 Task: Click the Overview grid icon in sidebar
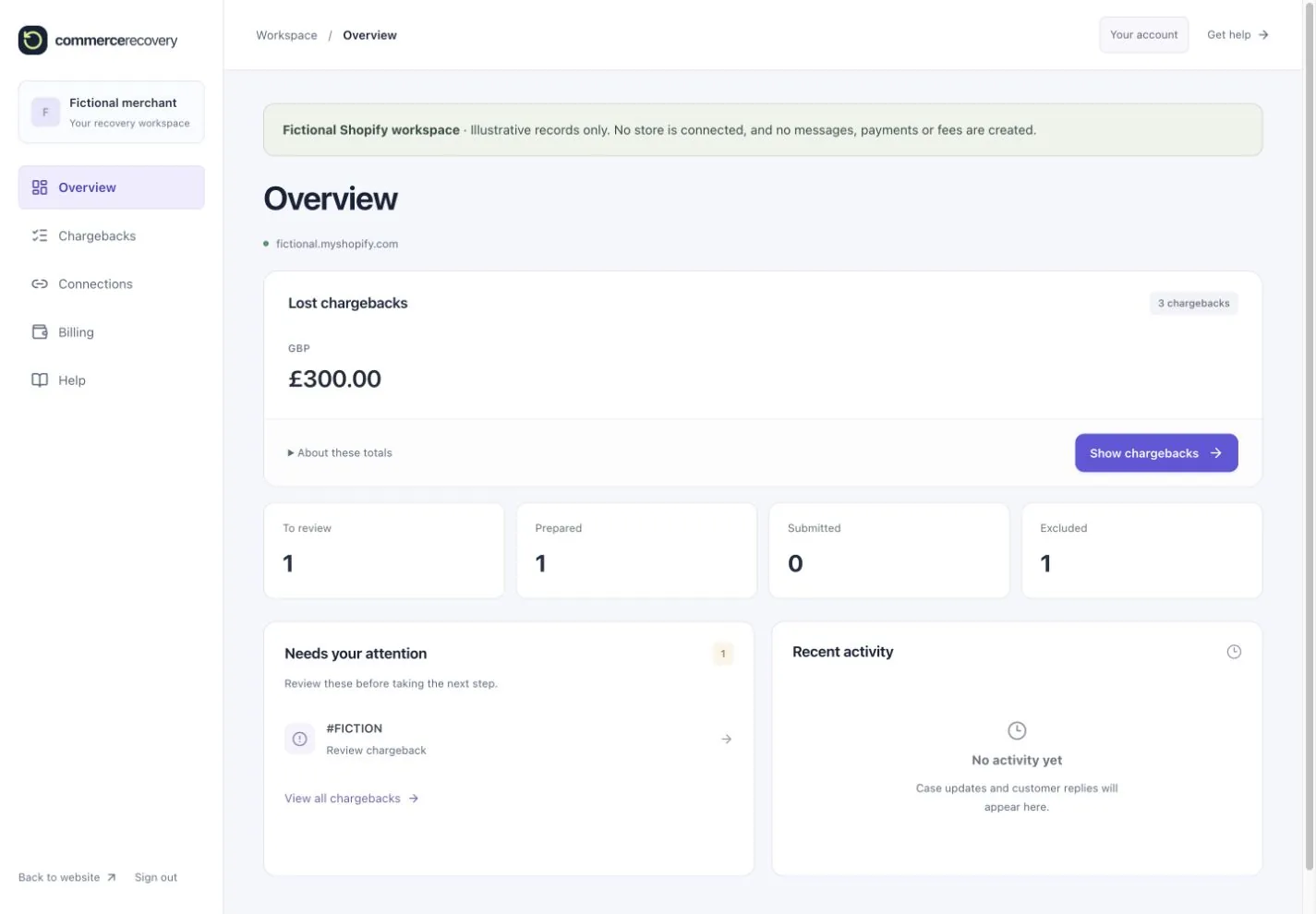40,187
